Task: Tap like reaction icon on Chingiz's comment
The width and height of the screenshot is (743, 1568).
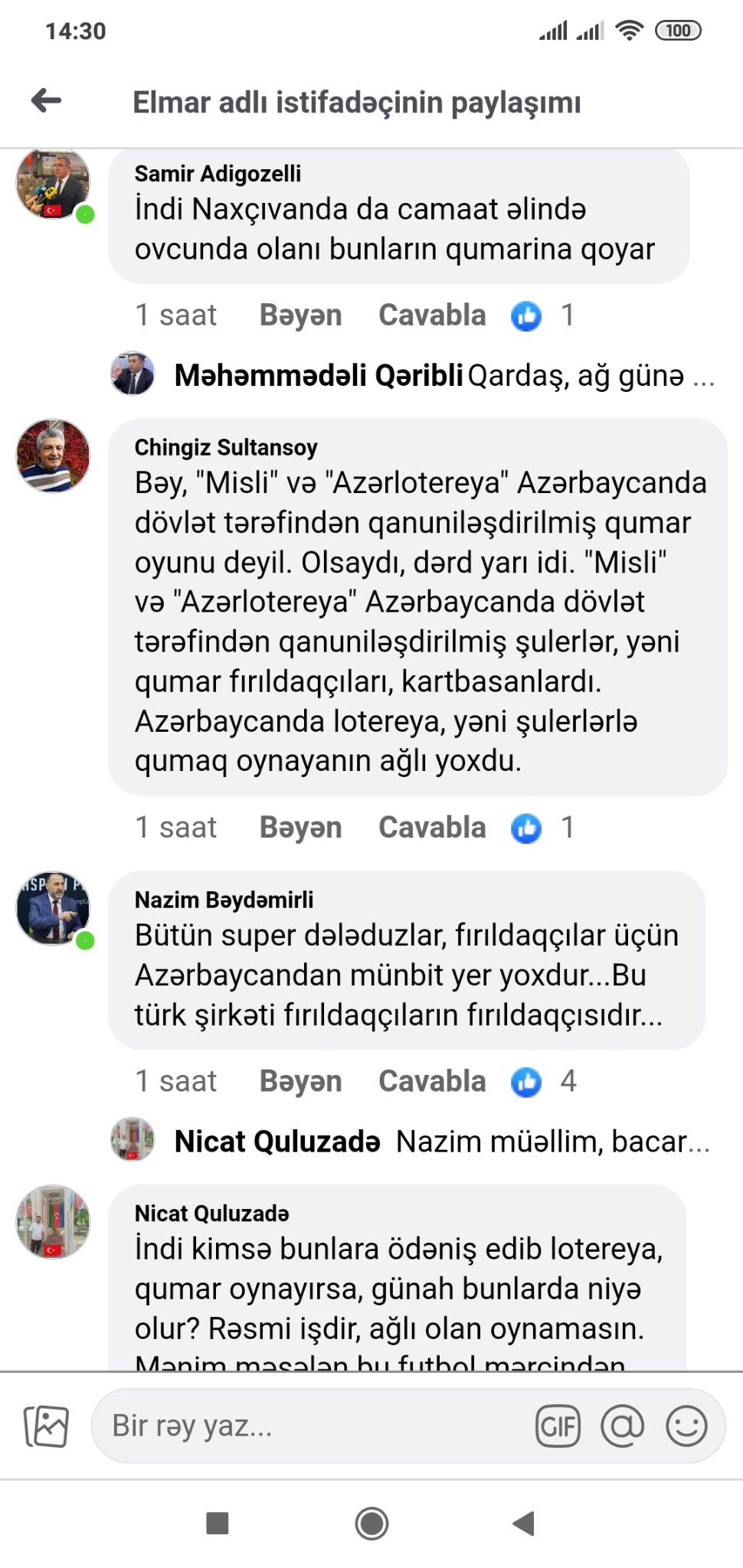Action: point(526,828)
